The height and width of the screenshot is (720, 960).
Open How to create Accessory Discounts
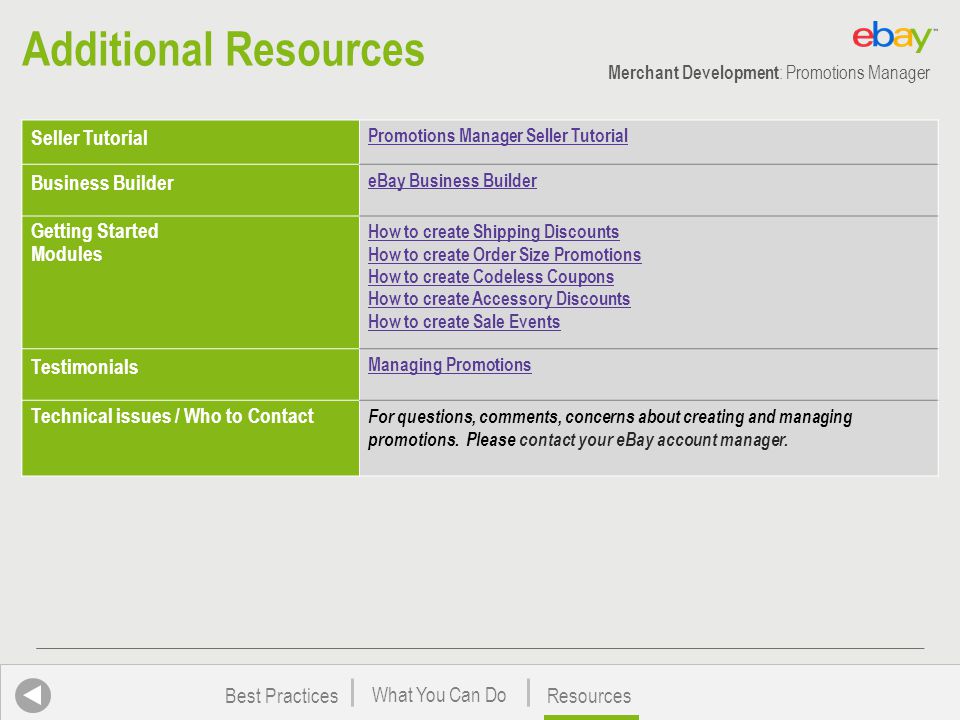(x=499, y=299)
